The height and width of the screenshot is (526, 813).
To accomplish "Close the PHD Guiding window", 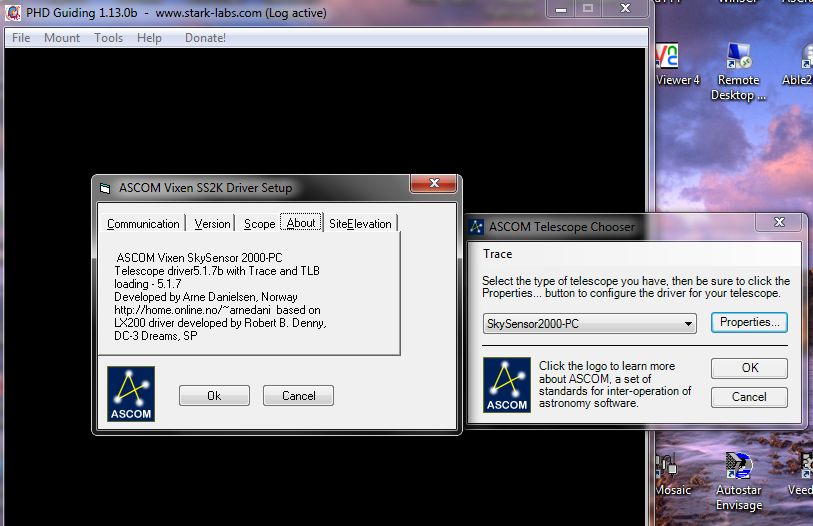I will click(625, 9).
